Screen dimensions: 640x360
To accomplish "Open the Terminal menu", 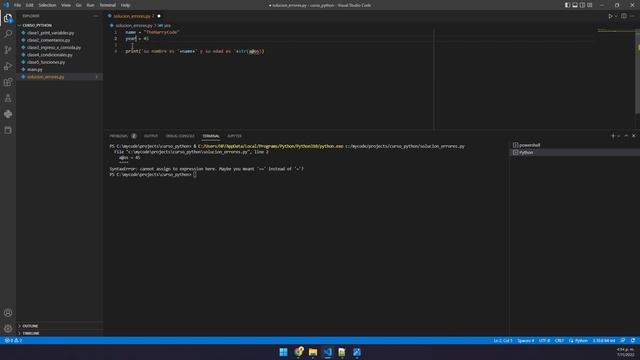I will click(107, 5).
